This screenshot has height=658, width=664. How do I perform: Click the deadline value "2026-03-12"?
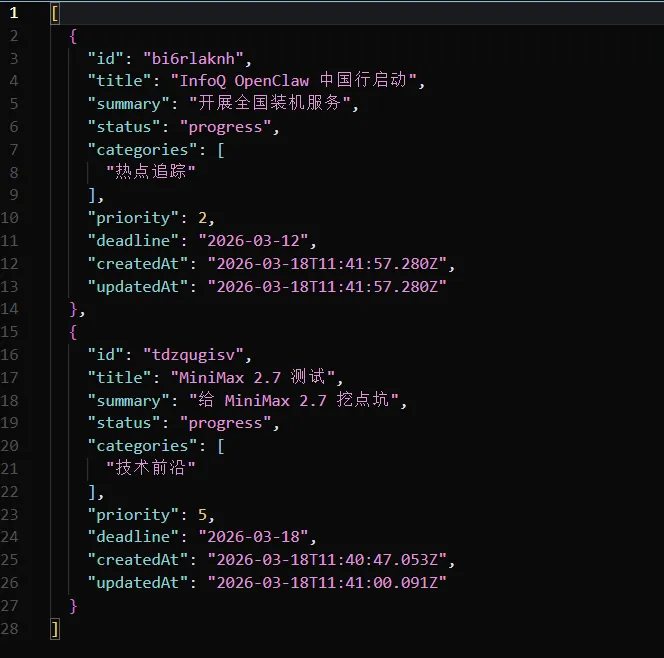click(257, 240)
